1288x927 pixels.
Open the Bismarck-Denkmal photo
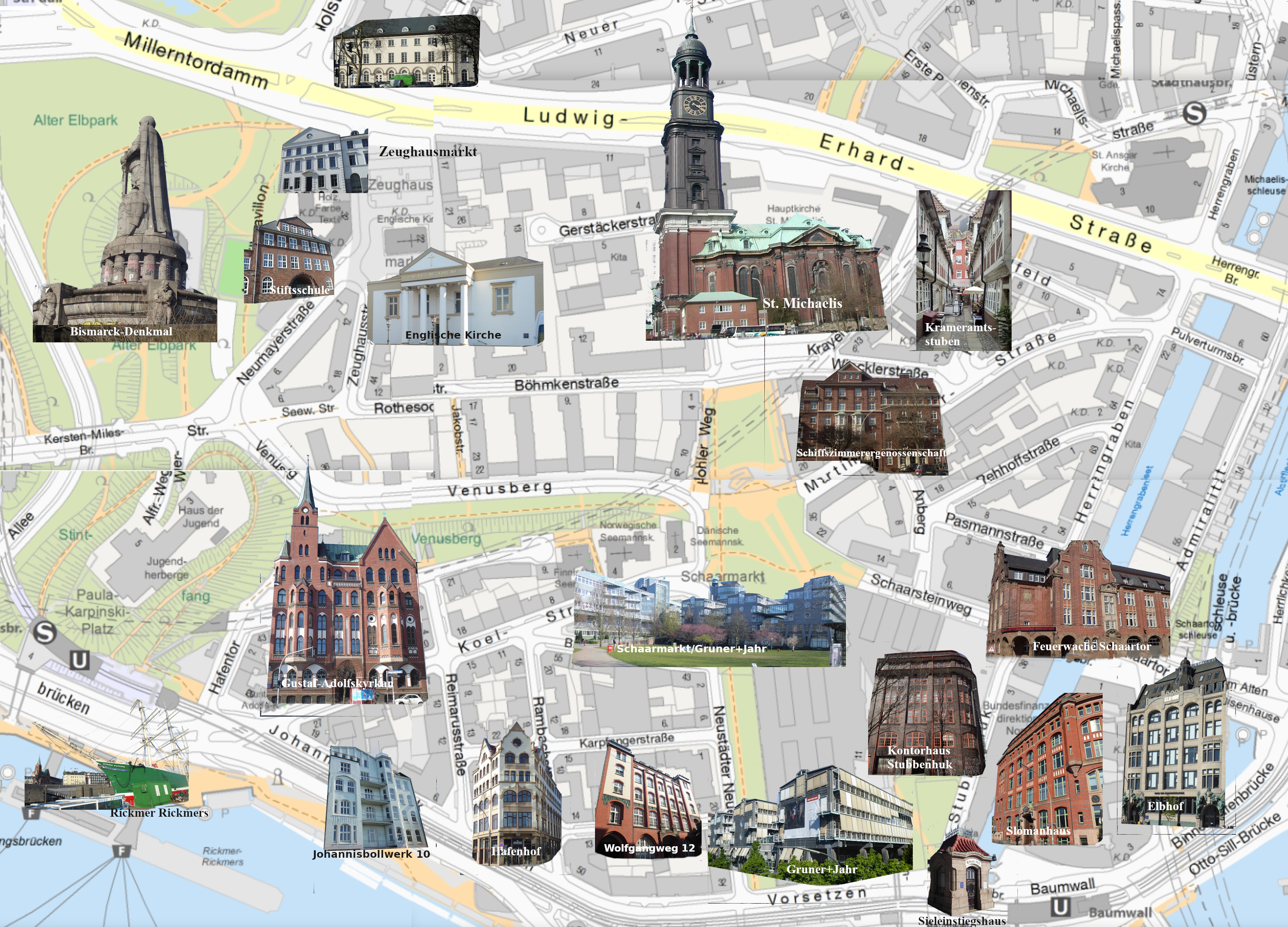click(x=125, y=229)
